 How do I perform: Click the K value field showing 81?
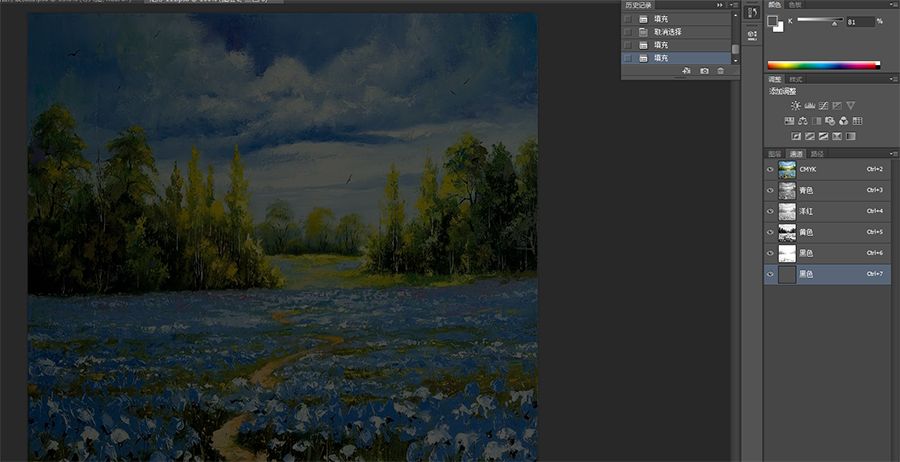(x=860, y=22)
